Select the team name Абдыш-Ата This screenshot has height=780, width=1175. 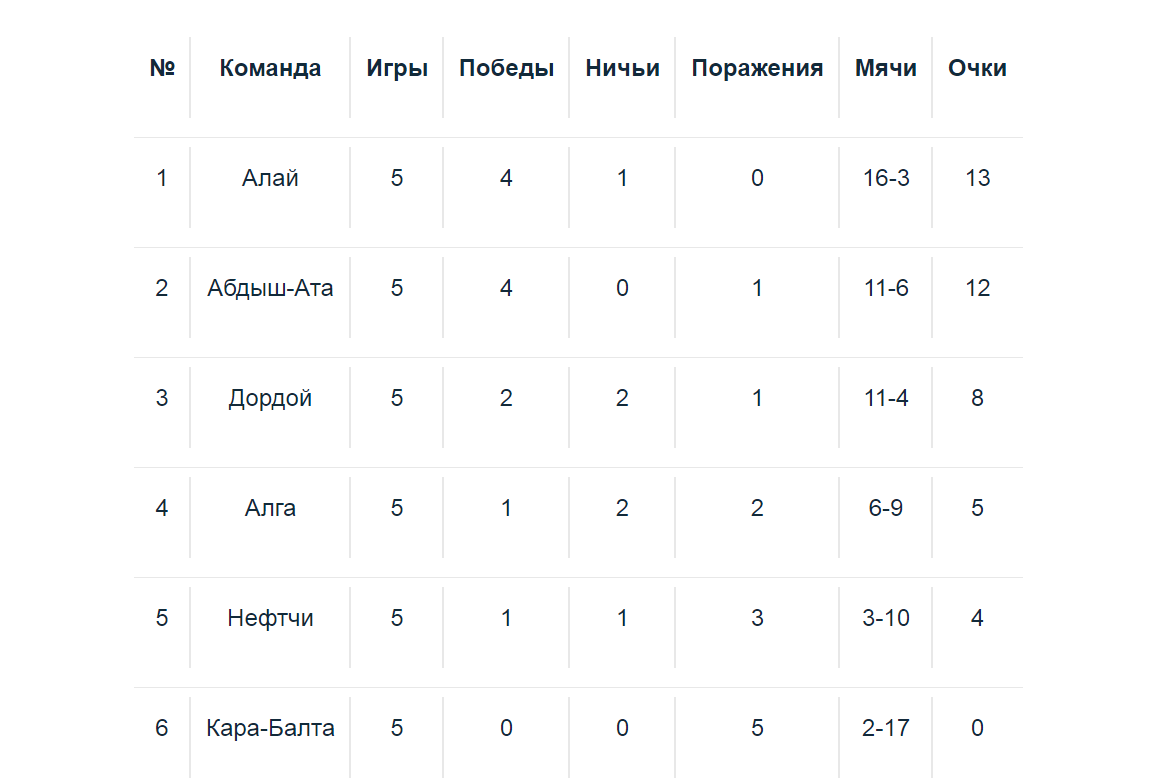click(270, 288)
